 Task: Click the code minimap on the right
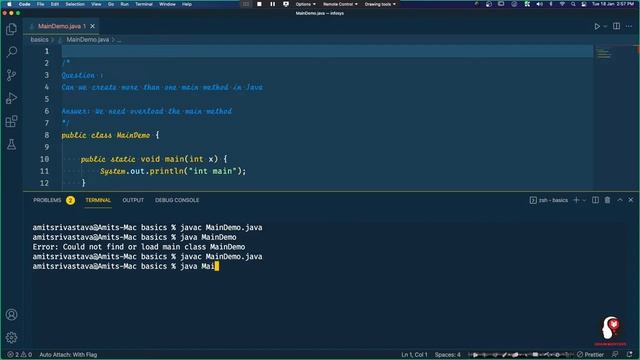coord(604,53)
